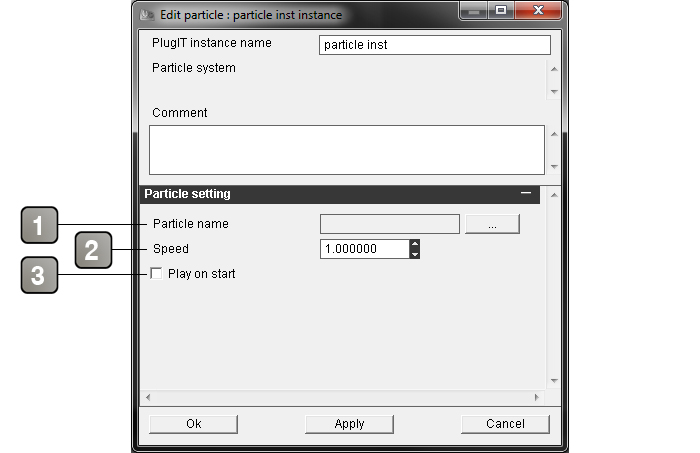Decrease Speed with the down stepper arrow

(x=415, y=254)
